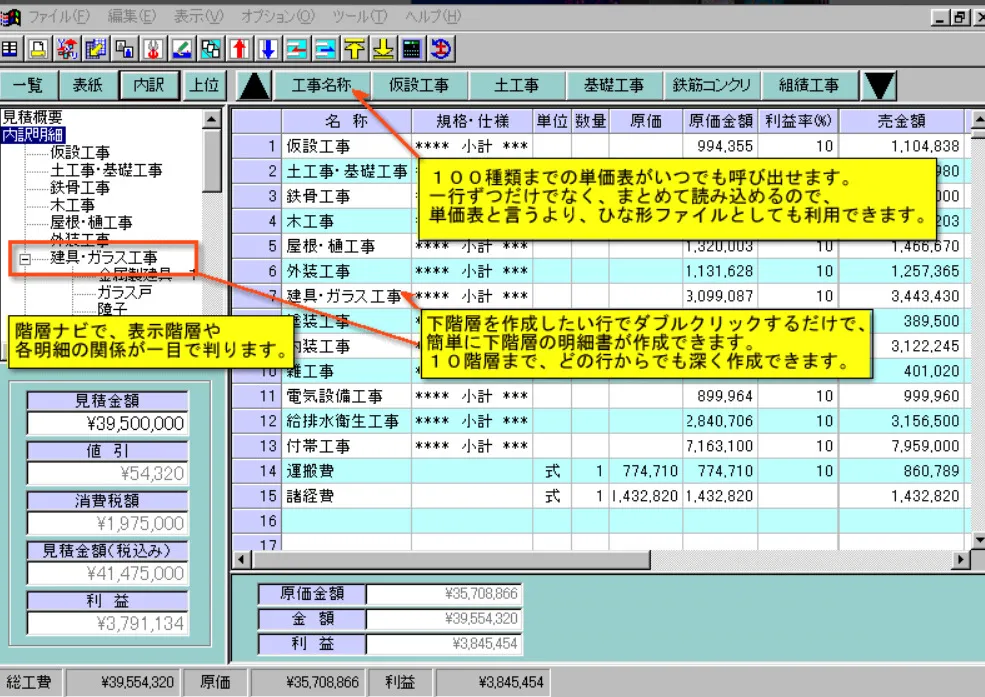Toggle the 内訳 view button
Screen dimensions: 985x697
tap(148, 86)
